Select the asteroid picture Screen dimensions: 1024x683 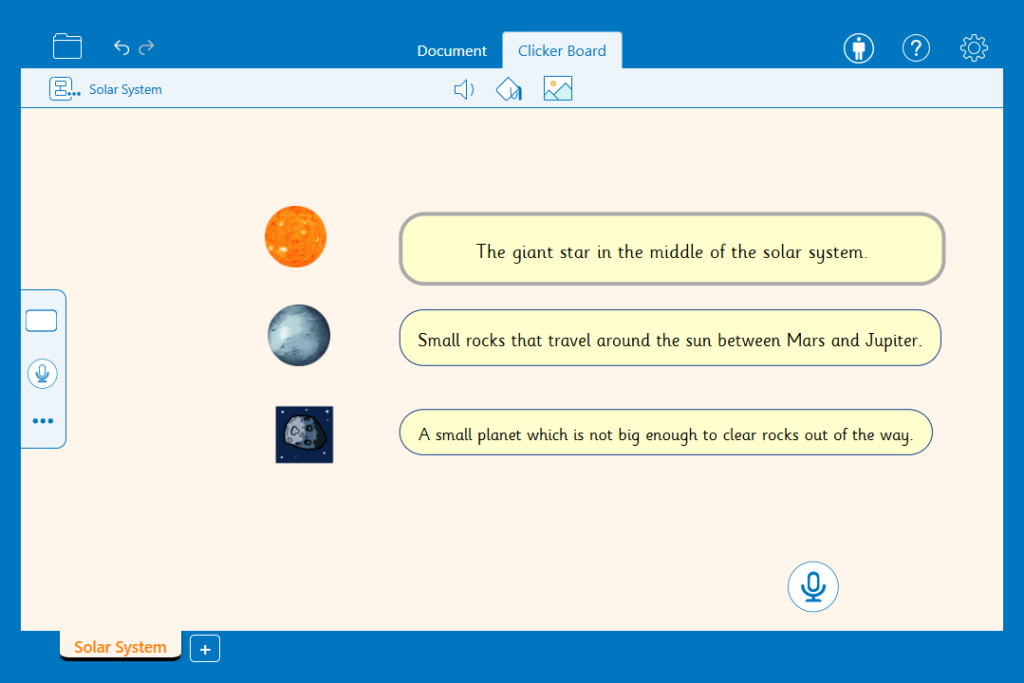[x=304, y=435]
